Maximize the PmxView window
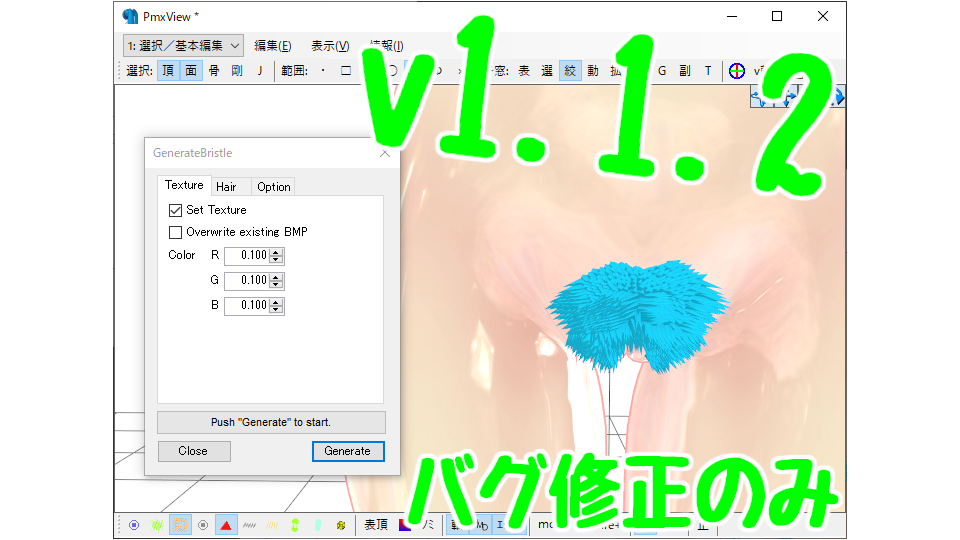This screenshot has width=960, height=540. pyautogui.click(x=777, y=17)
